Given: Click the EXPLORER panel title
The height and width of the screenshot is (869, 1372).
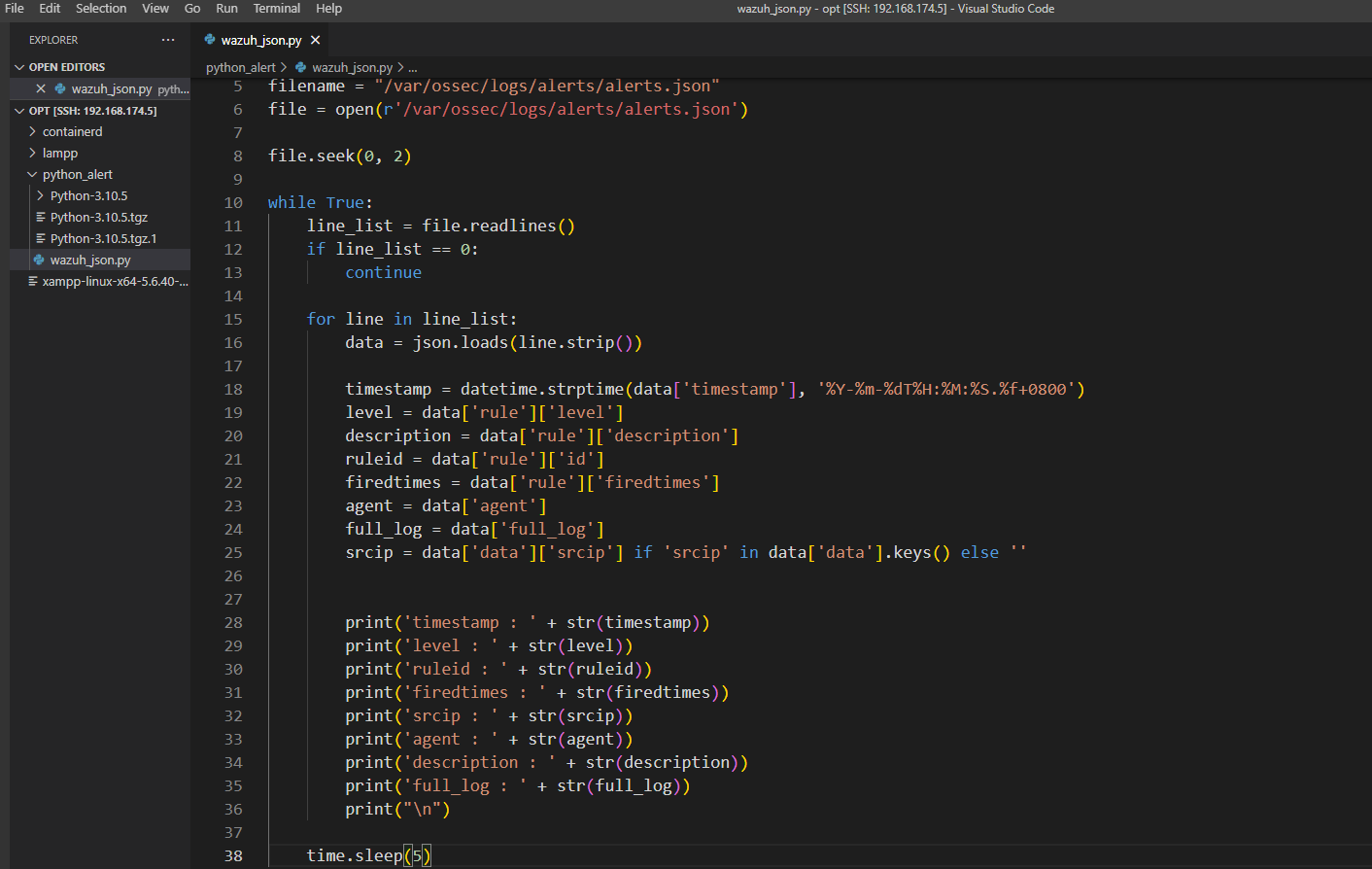Looking at the screenshot, I should click(x=53, y=40).
